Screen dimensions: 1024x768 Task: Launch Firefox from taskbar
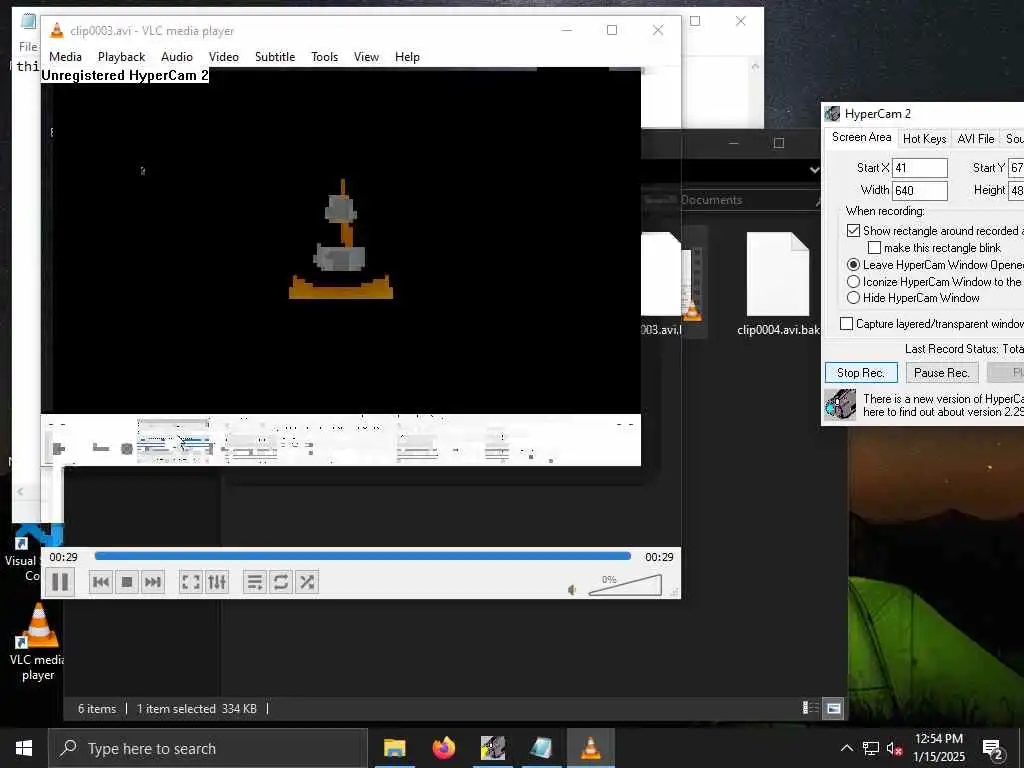click(443, 748)
